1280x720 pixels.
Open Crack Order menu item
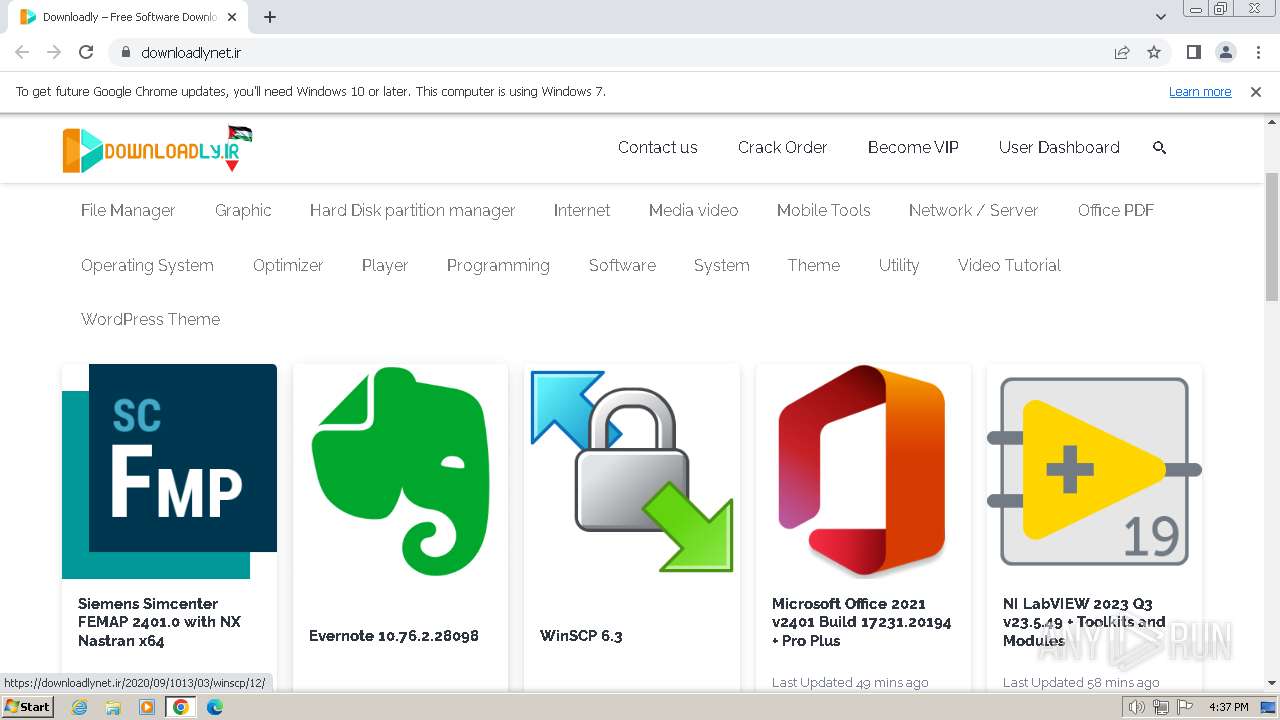tap(782, 147)
